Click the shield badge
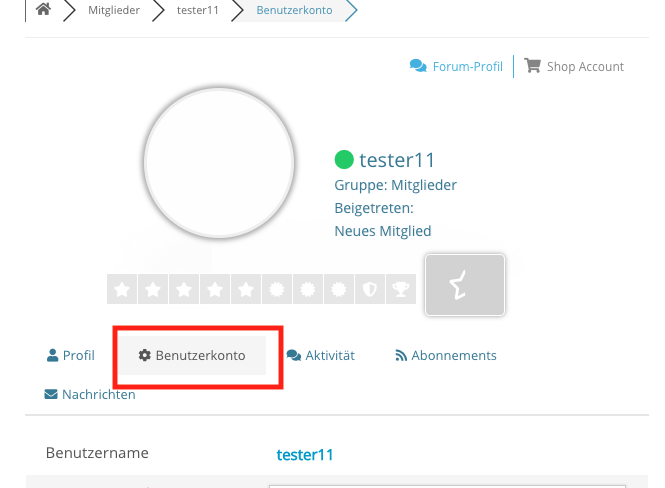 [370, 289]
